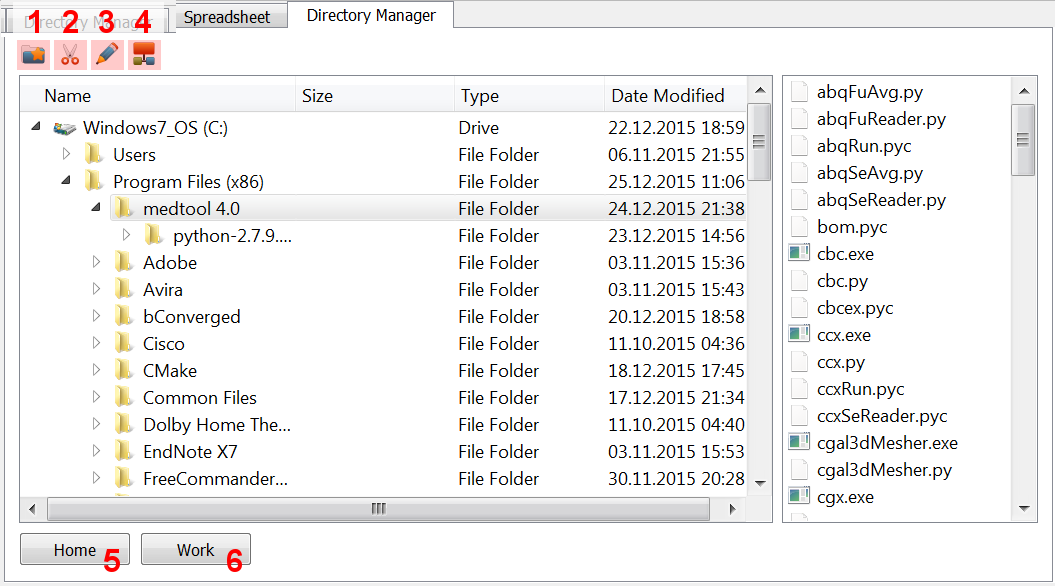The height and width of the screenshot is (586, 1055).
Task: Select the file abqSeAvg.py
Action: coord(869,173)
